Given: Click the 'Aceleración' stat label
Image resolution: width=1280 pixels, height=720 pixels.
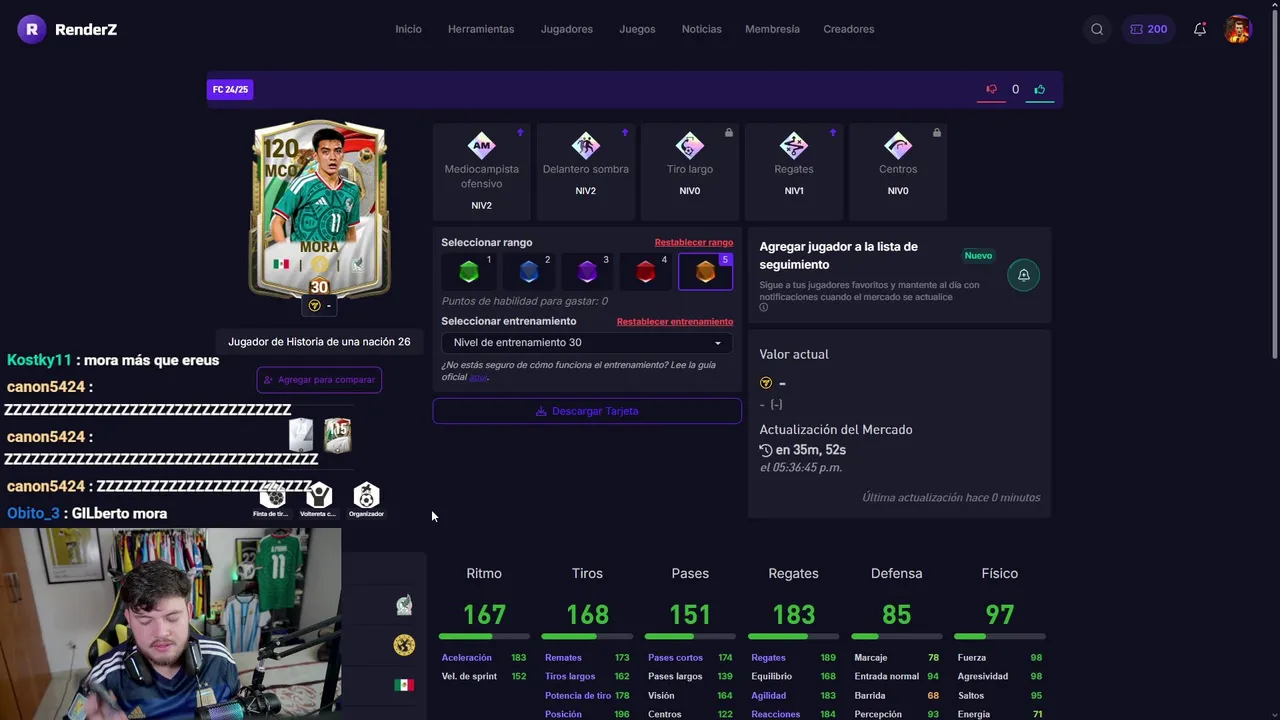Looking at the screenshot, I should (x=467, y=657).
